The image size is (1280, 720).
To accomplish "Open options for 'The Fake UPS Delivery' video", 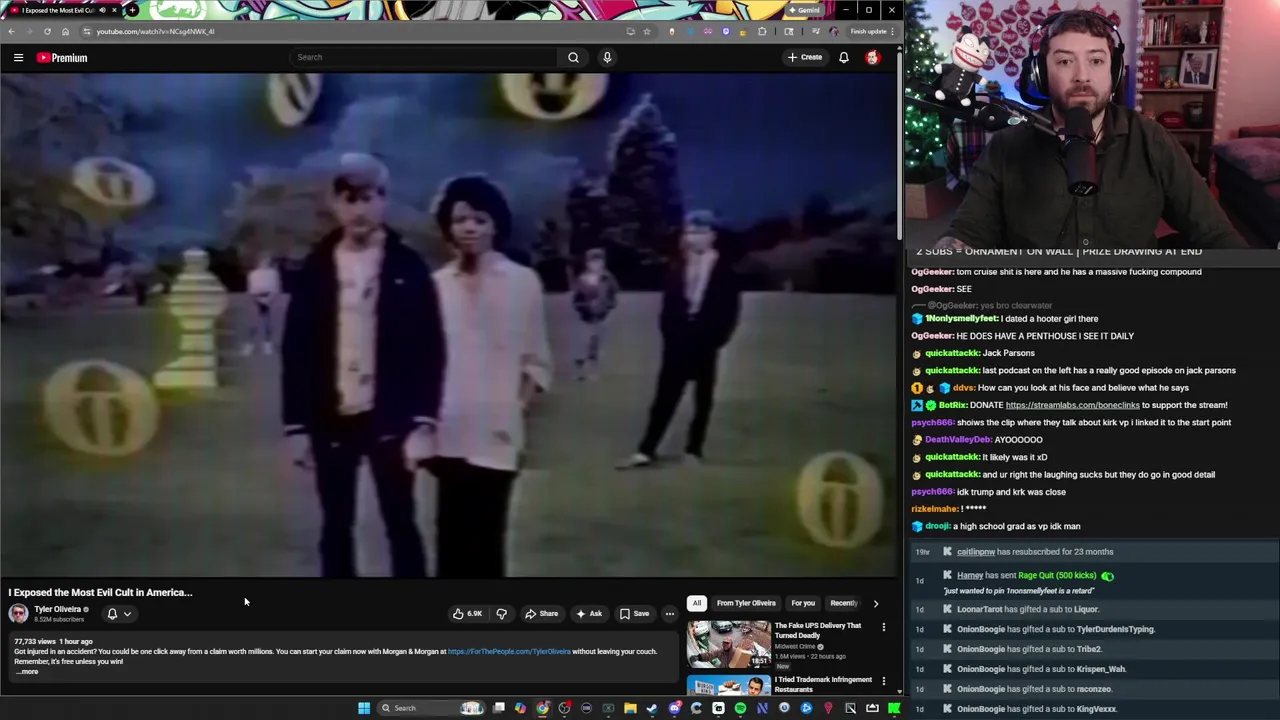I will click(883, 627).
